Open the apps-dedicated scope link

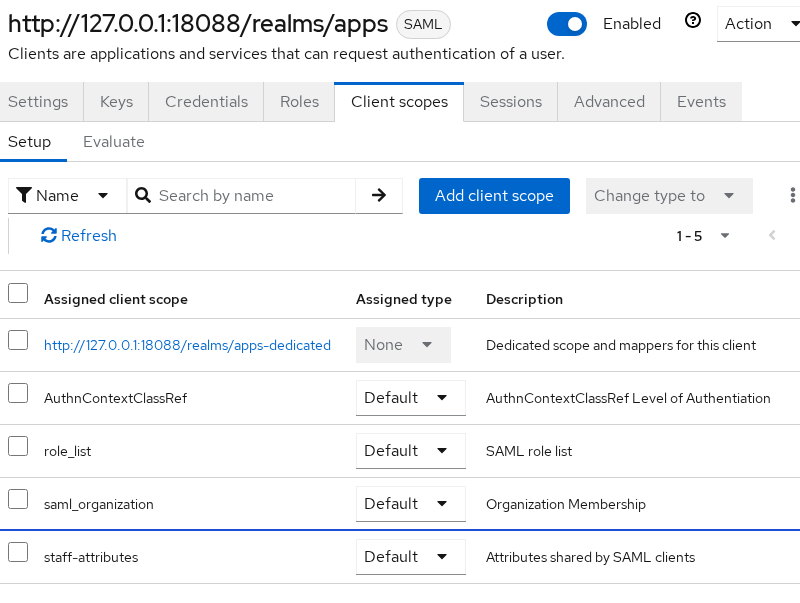click(187, 345)
